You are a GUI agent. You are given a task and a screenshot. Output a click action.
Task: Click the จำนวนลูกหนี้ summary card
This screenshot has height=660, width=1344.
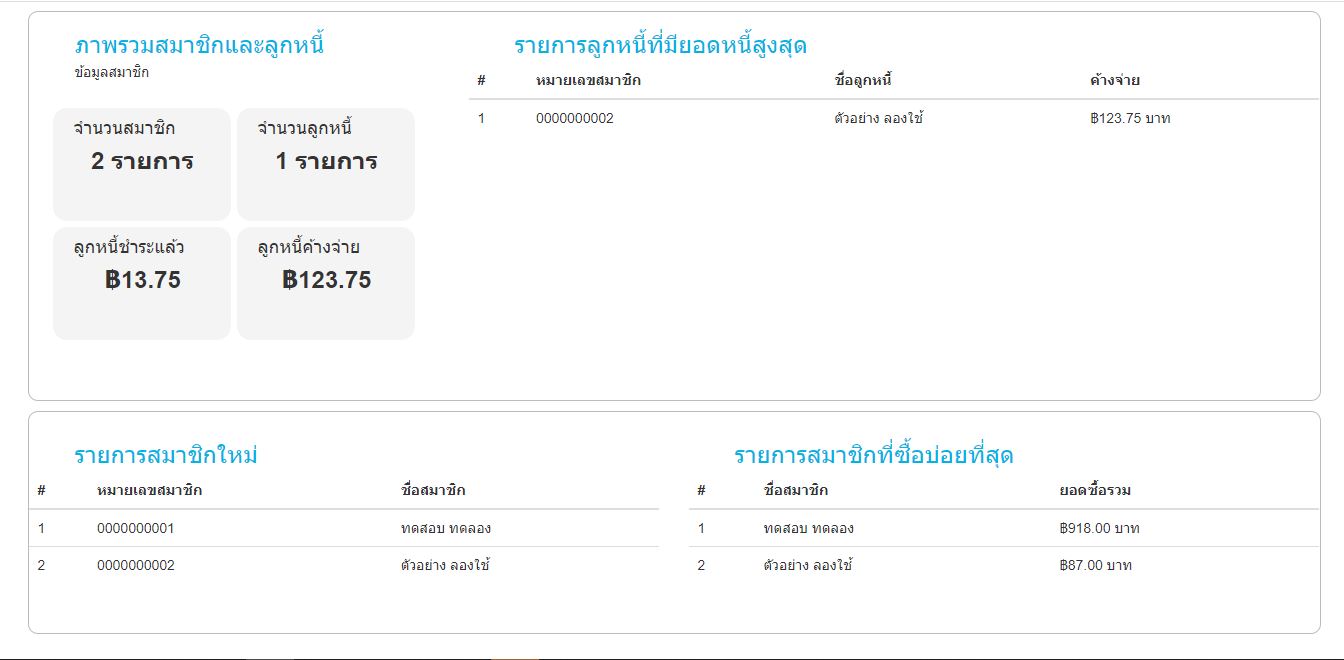coord(326,163)
